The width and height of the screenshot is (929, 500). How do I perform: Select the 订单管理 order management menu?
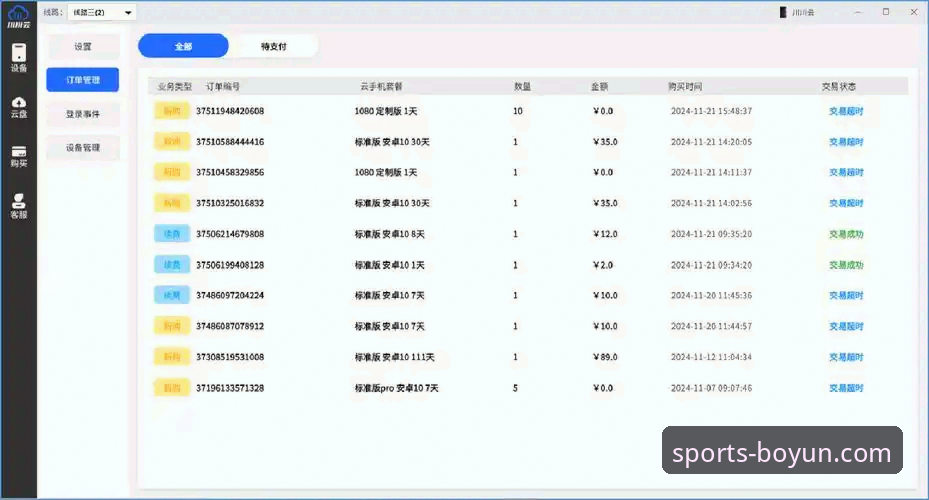83,80
